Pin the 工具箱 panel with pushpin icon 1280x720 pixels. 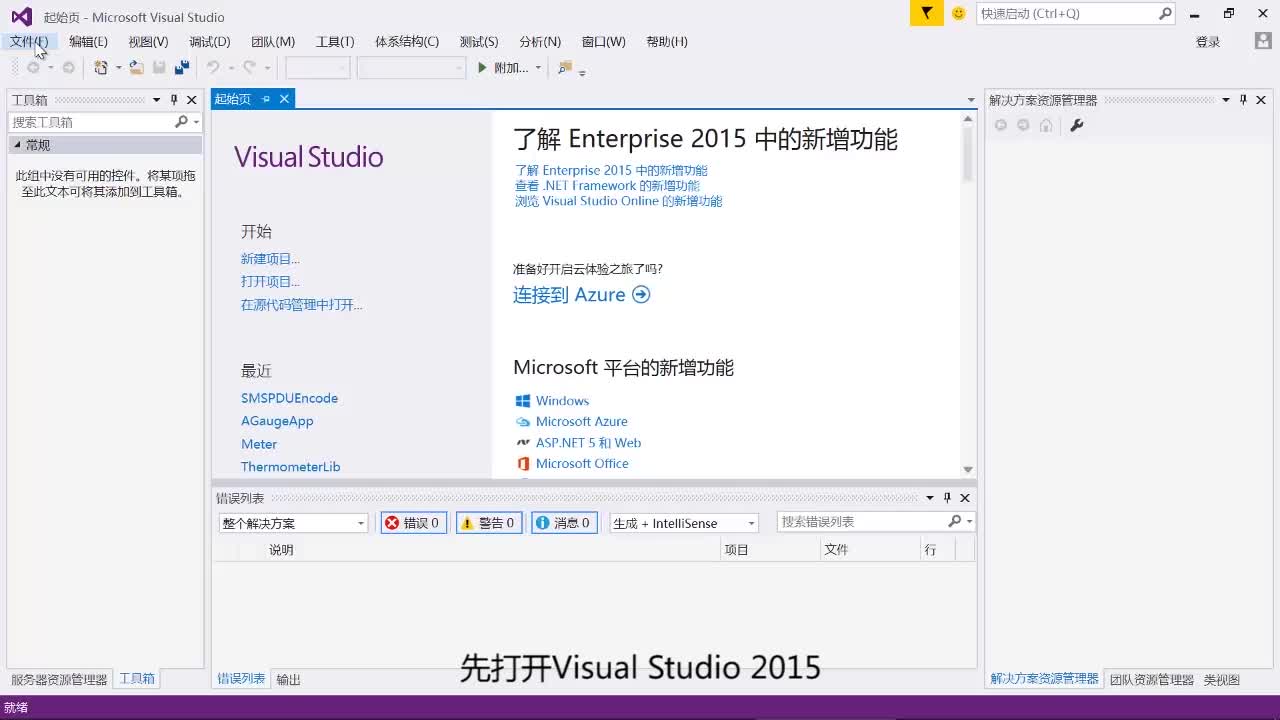[x=174, y=100]
